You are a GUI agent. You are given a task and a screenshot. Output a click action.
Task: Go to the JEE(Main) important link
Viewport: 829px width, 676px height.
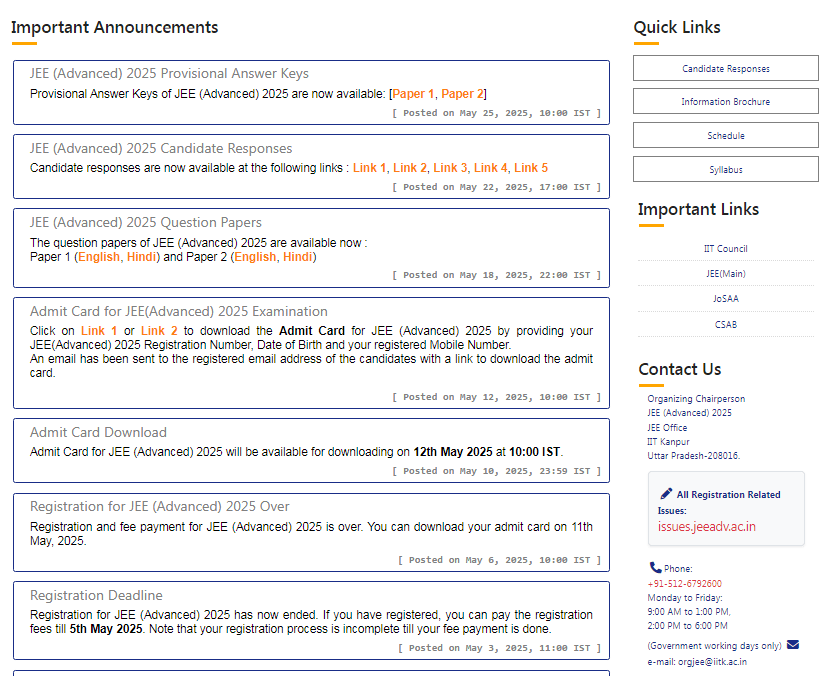pos(725,274)
